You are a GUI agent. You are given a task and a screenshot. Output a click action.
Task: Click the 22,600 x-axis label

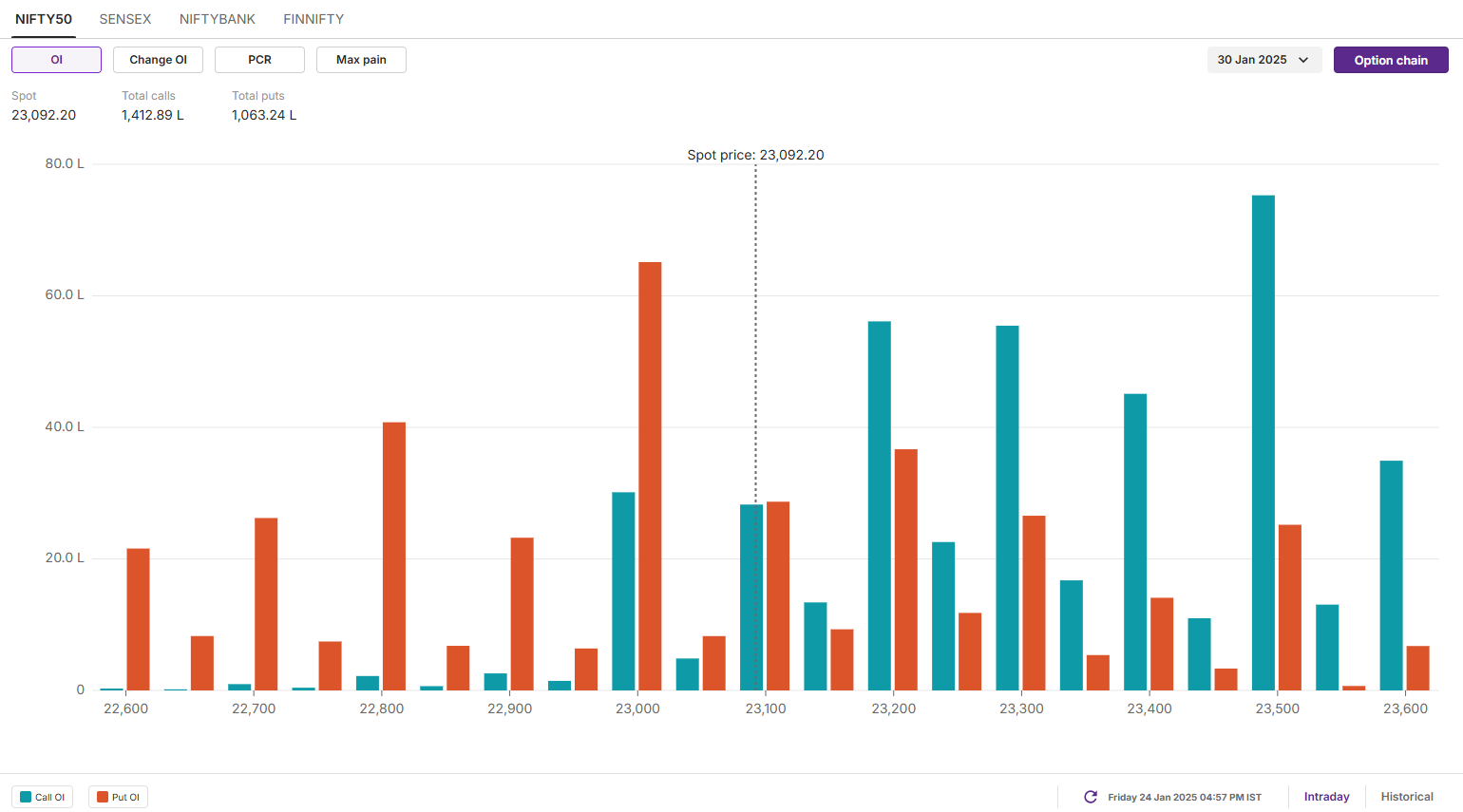pyautogui.click(x=125, y=708)
